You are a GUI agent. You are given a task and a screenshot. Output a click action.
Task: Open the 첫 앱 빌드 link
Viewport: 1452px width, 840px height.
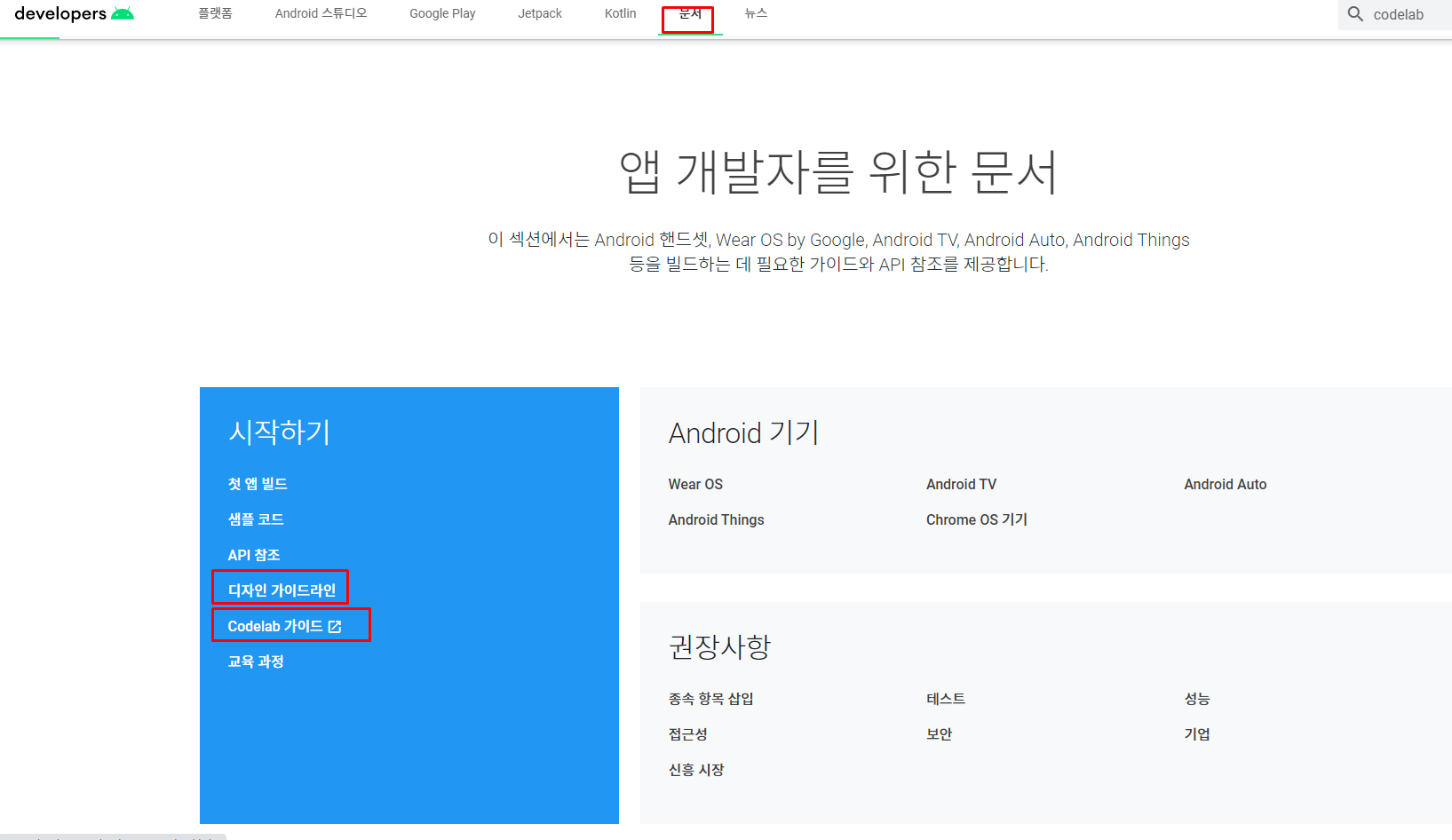click(258, 484)
